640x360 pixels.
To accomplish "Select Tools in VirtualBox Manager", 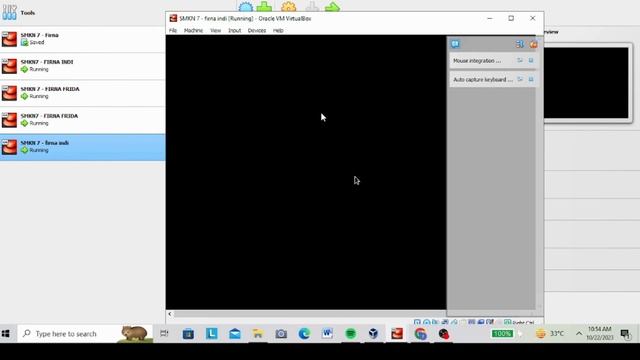I will pyautogui.click(x=82, y=13).
